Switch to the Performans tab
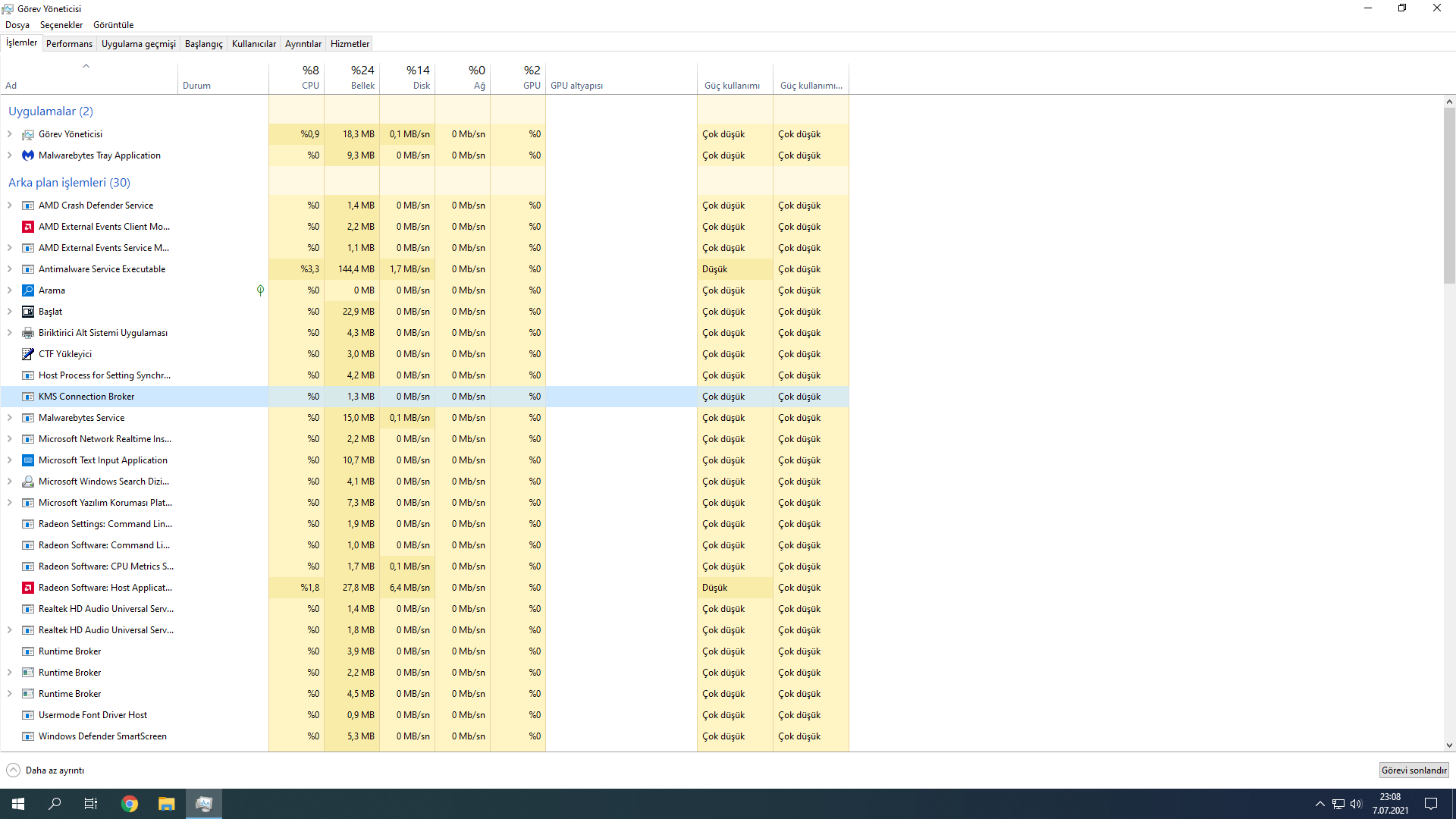Image resolution: width=1456 pixels, height=819 pixels. [x=69, y=44]
